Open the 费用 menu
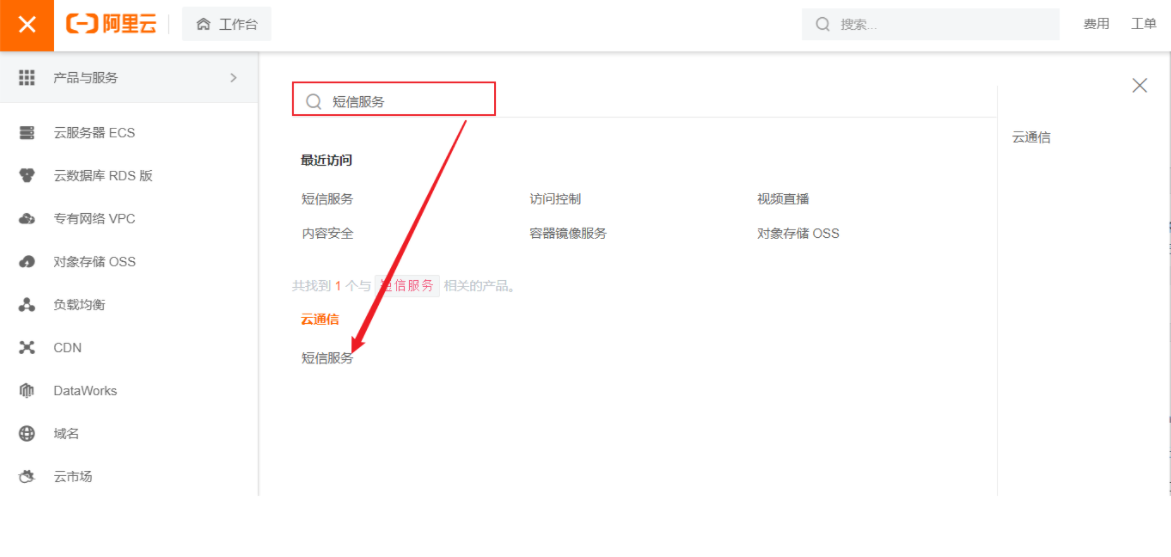 [x=1096, y=24]
